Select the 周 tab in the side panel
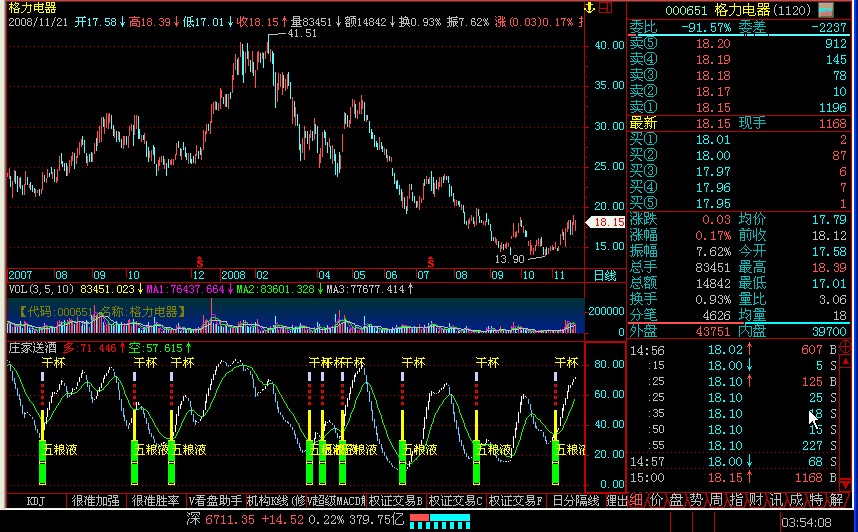Screen dimensions: 858x532 click(x=716, y=500)
